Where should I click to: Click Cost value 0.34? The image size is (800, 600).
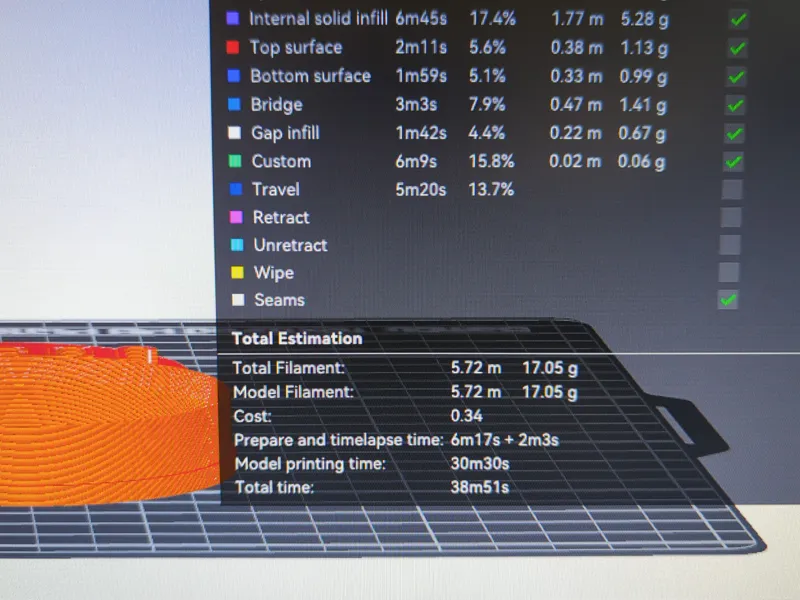click(x=466, y=416)
